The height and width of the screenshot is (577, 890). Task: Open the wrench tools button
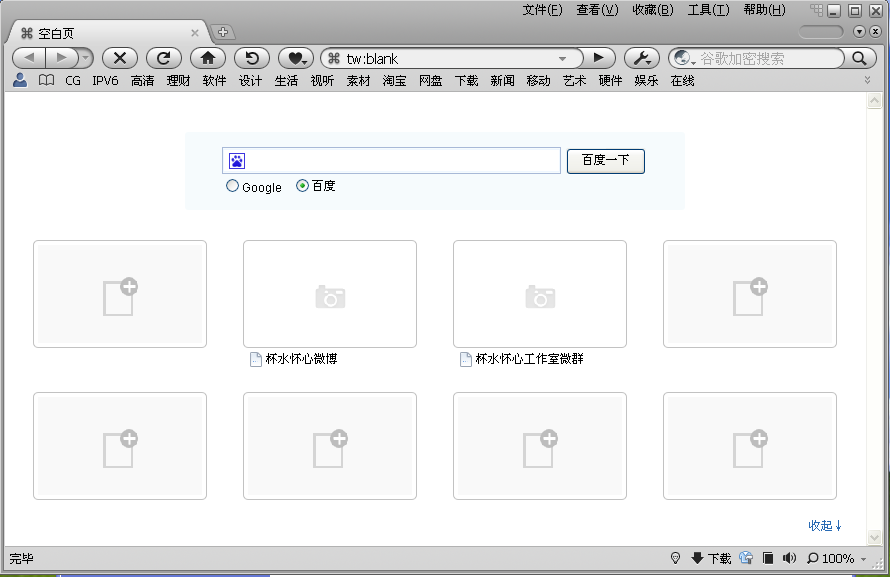coord(641,58)
